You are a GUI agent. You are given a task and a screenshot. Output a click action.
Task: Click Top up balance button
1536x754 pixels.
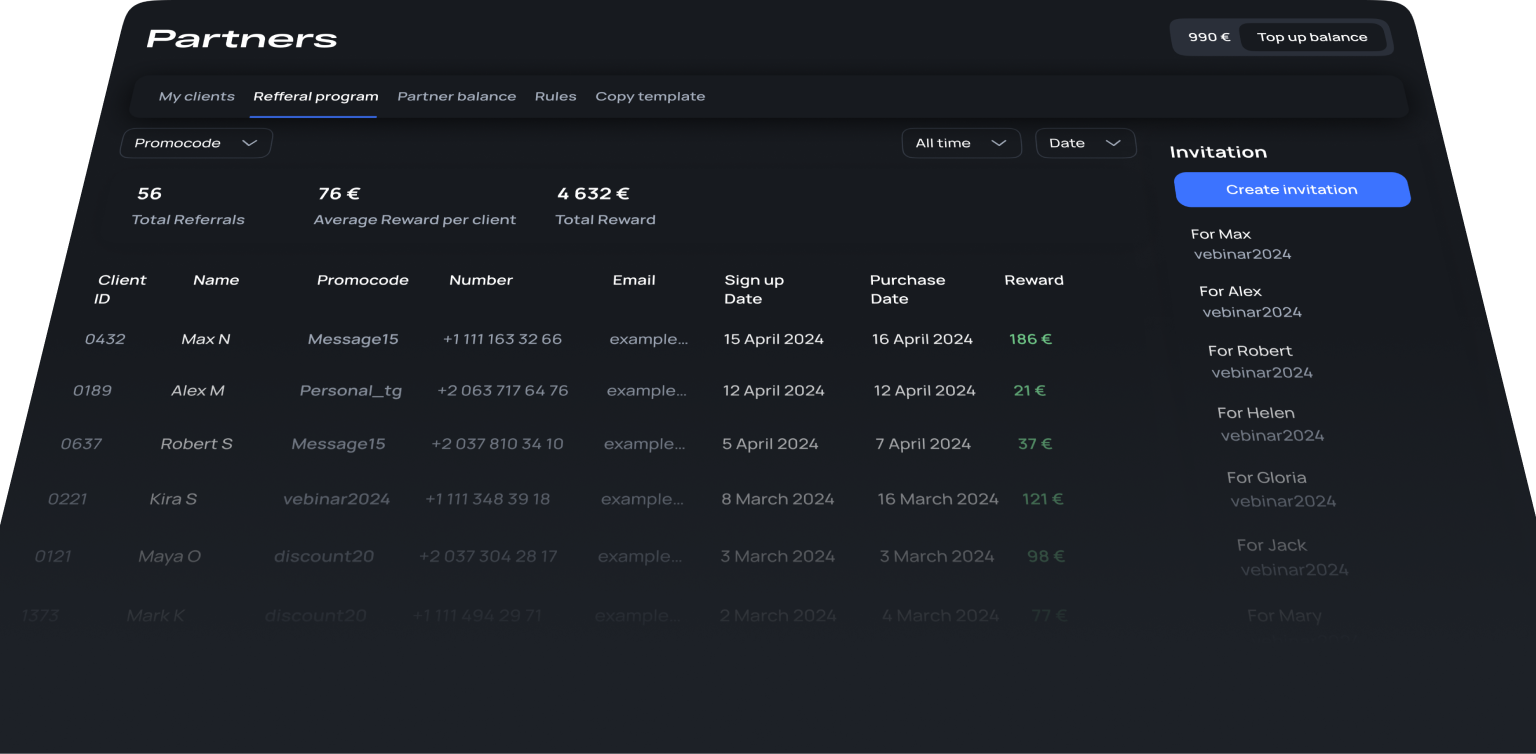(x=1312, y=37)
